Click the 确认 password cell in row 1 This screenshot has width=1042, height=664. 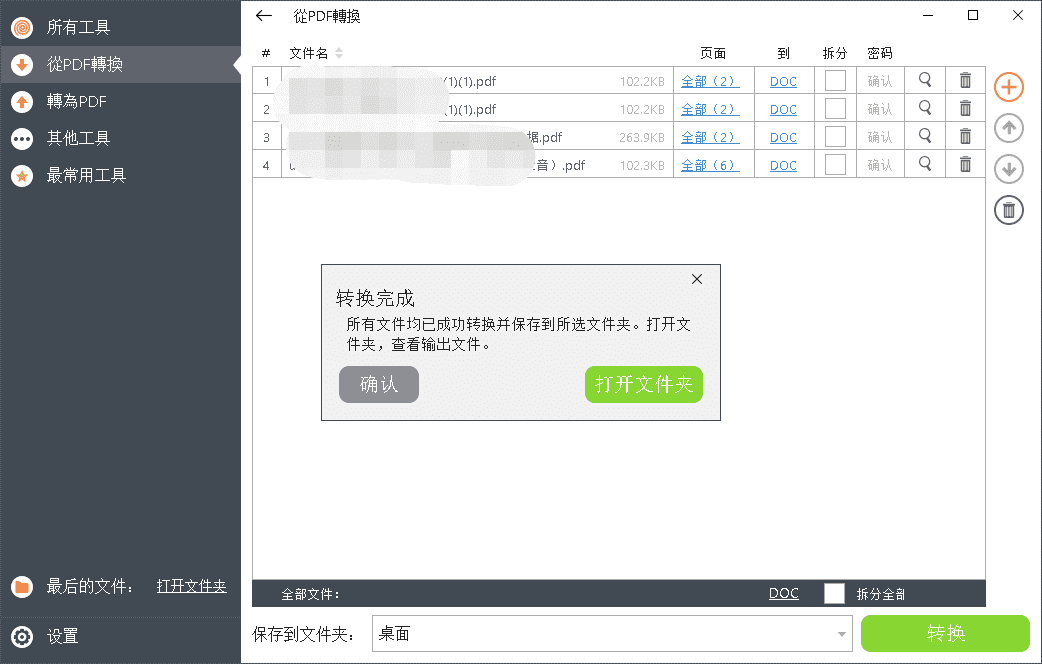[880, 82]
